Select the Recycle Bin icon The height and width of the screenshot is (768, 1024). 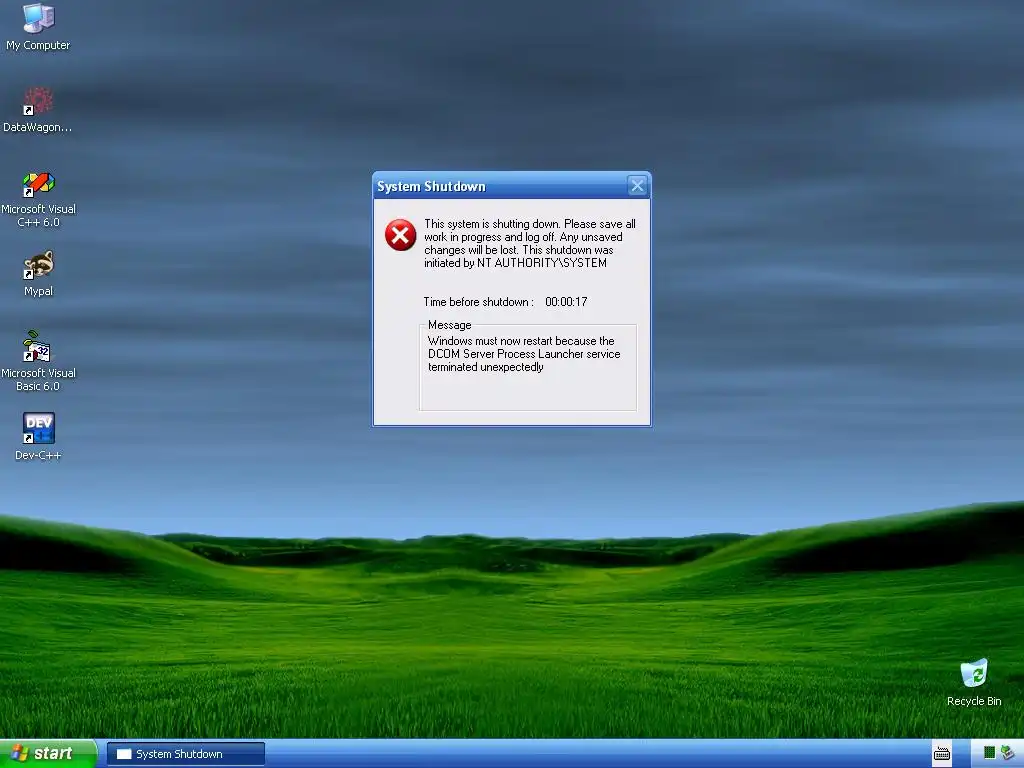tap(974, 682)
